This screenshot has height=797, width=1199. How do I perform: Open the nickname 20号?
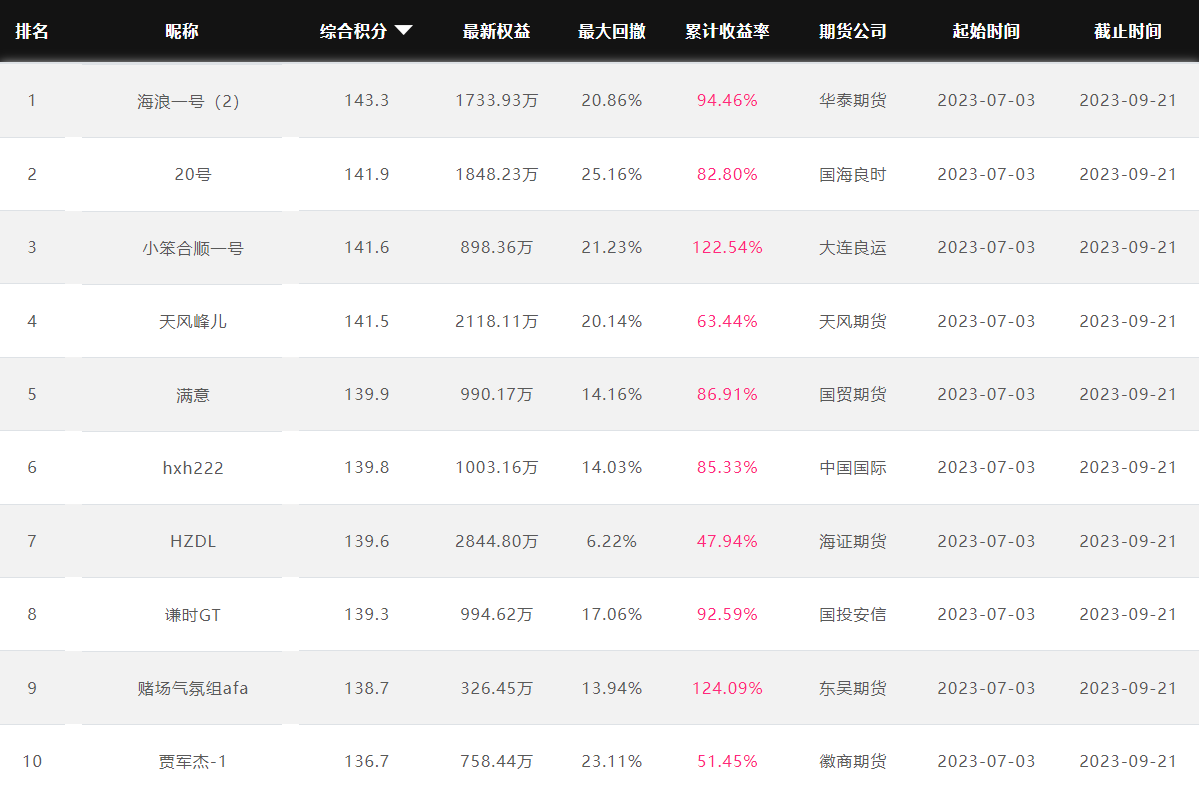pos(193,174)
